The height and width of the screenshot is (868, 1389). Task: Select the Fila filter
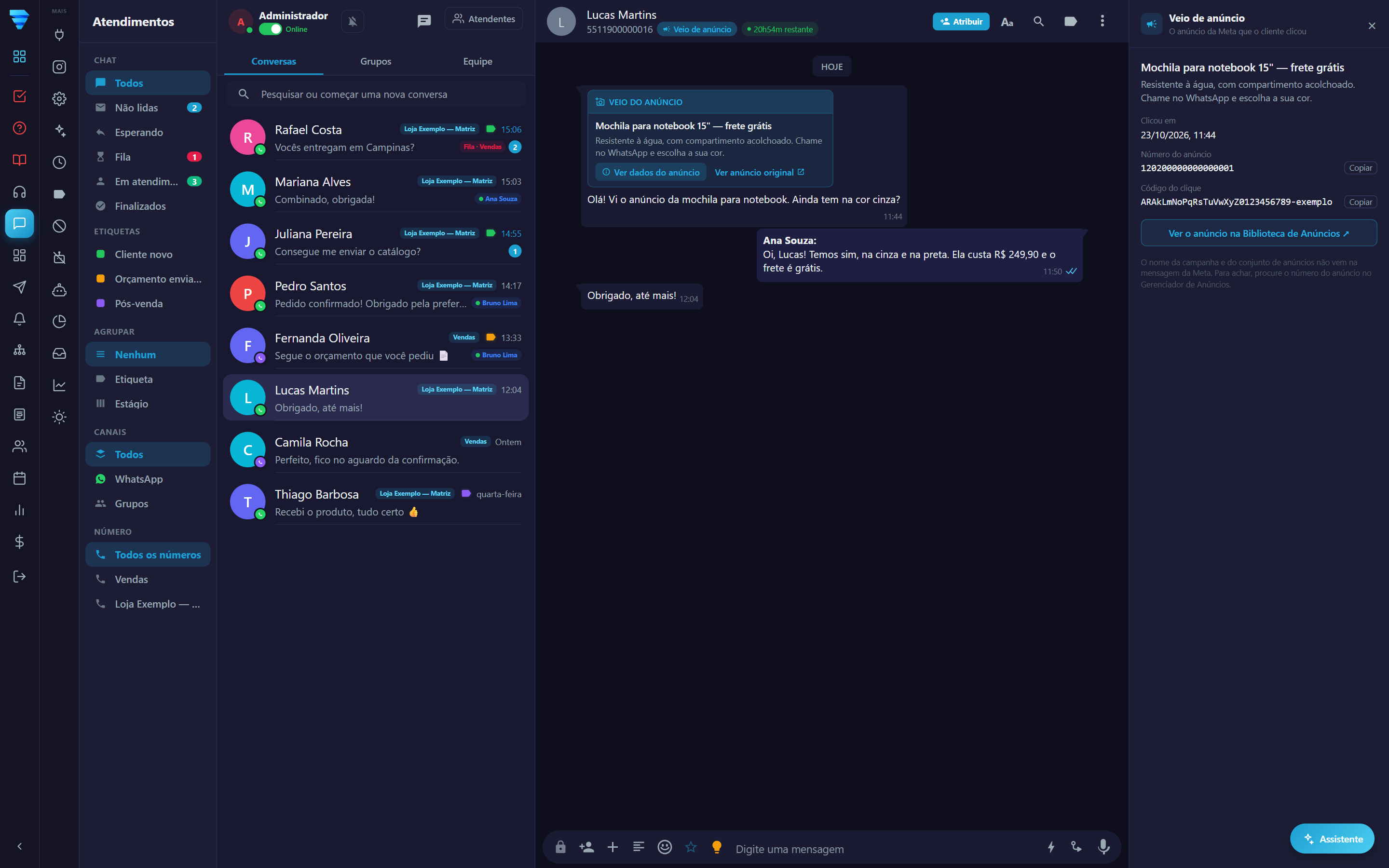click(148, 157)
